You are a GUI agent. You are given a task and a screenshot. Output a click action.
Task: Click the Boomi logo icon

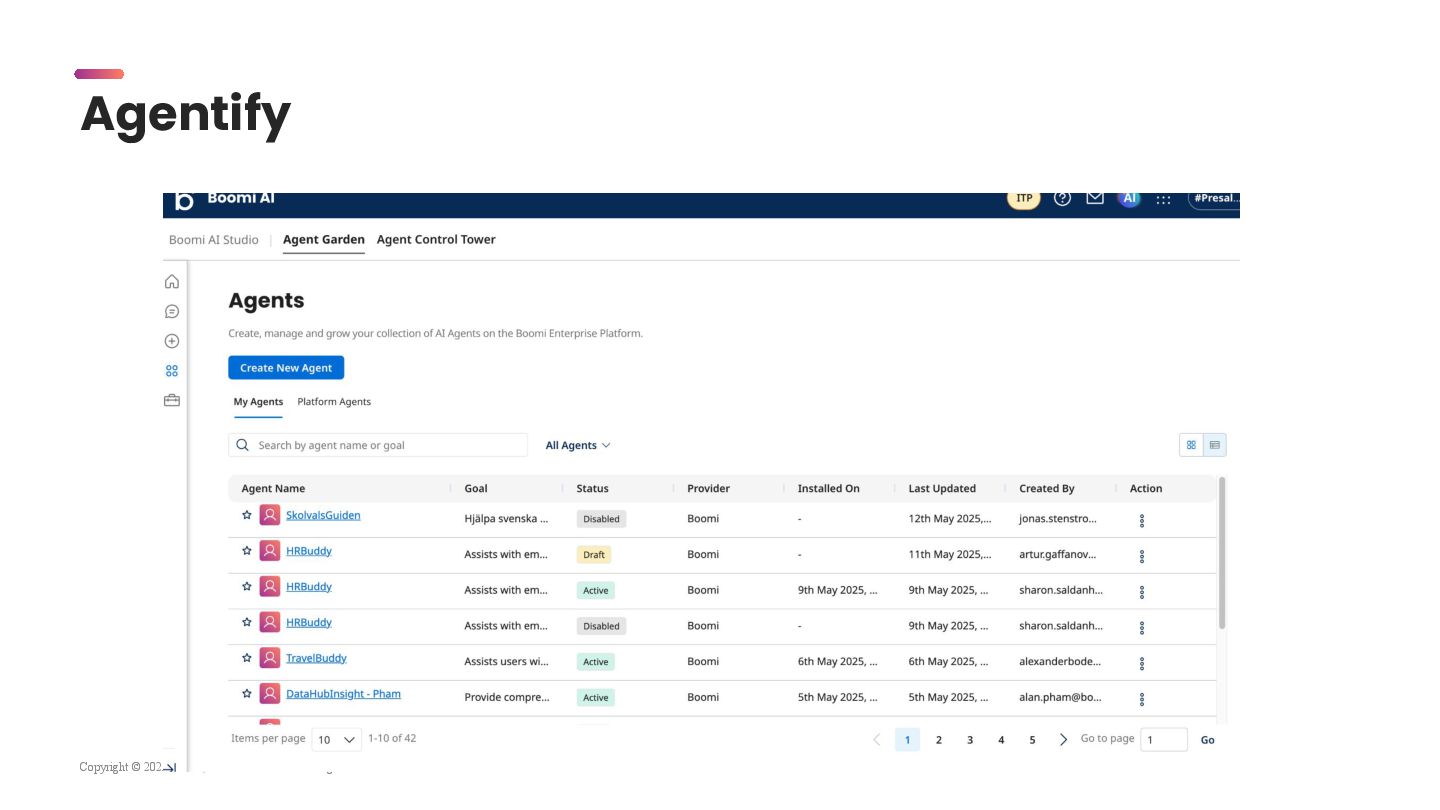[x=184, y=201]
